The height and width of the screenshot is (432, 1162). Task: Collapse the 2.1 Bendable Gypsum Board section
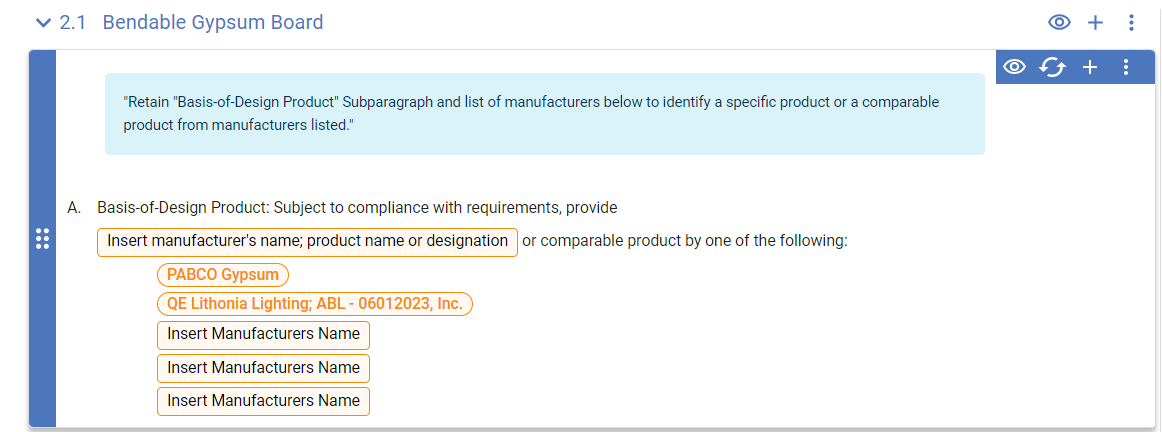tap(42, 22)
